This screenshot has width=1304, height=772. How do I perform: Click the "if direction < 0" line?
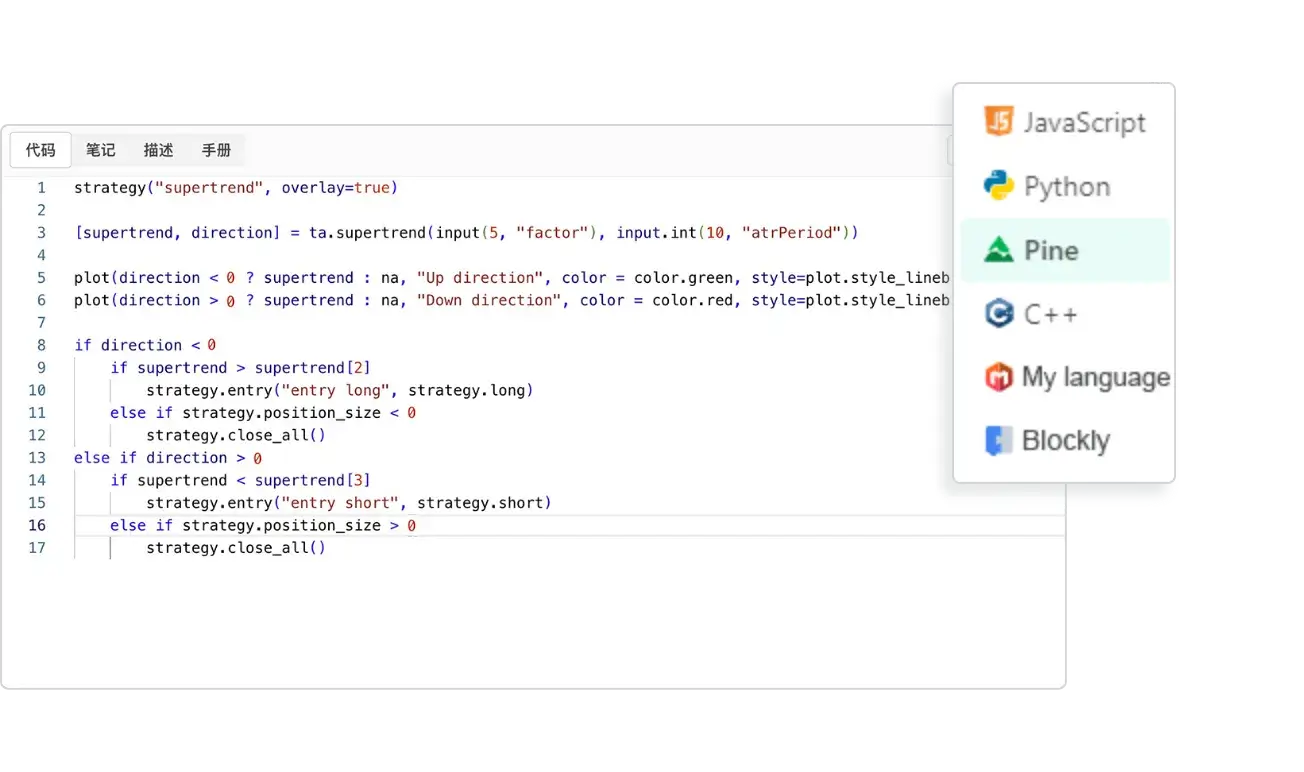pos(145,345)
